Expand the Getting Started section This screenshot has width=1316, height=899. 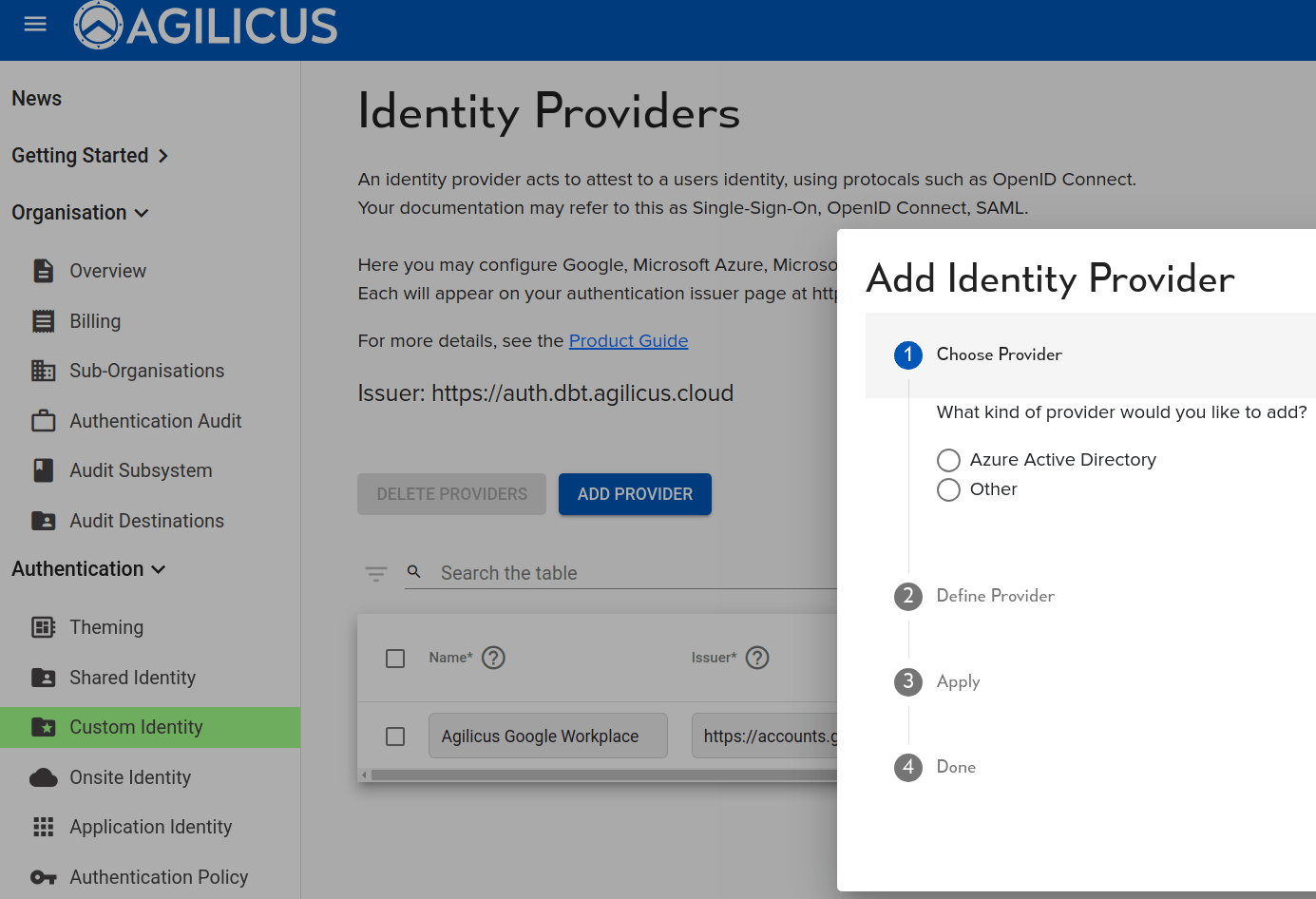(90, 155)
